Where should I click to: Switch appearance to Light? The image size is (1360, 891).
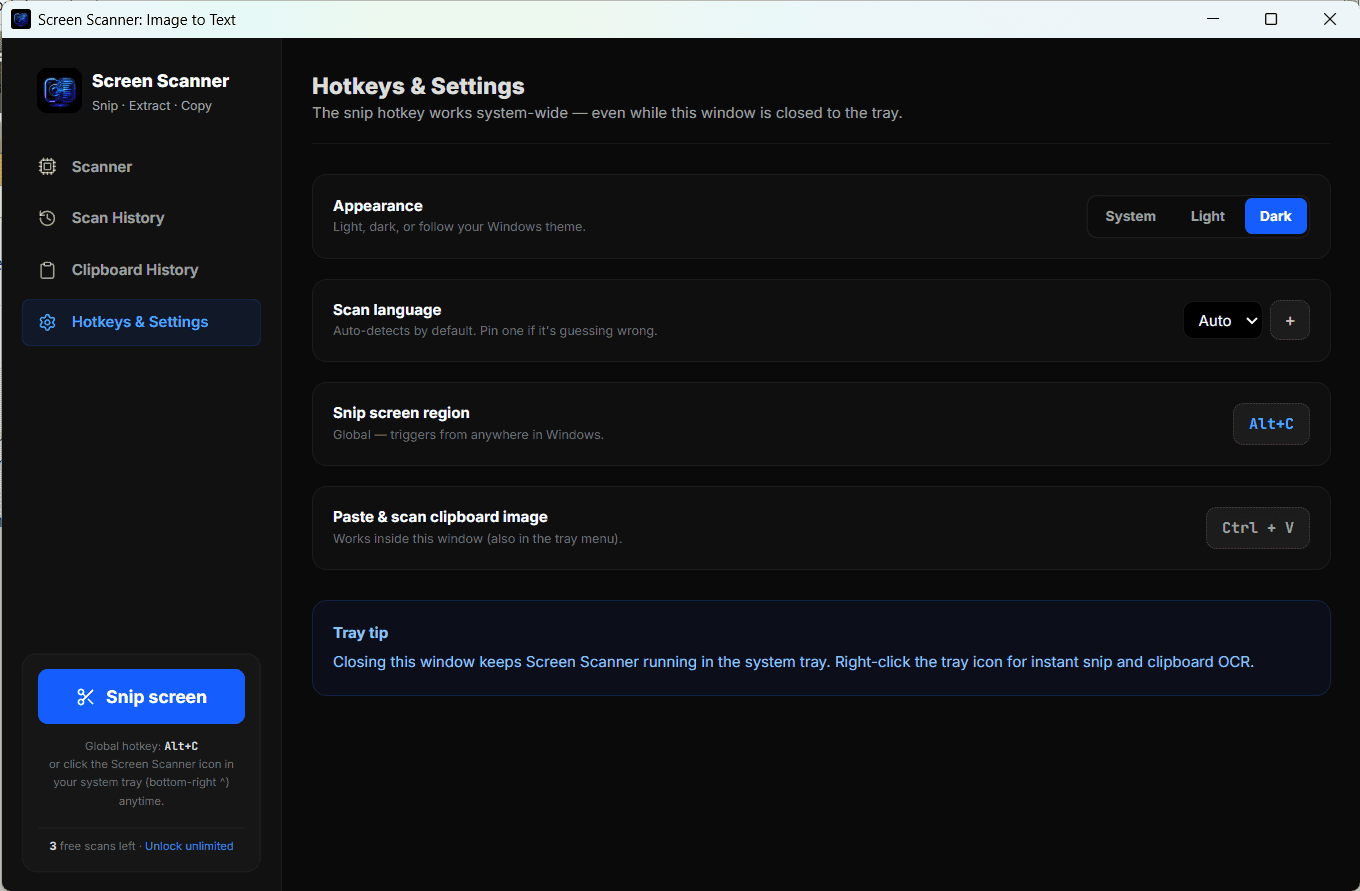[x=1207, y=216]
